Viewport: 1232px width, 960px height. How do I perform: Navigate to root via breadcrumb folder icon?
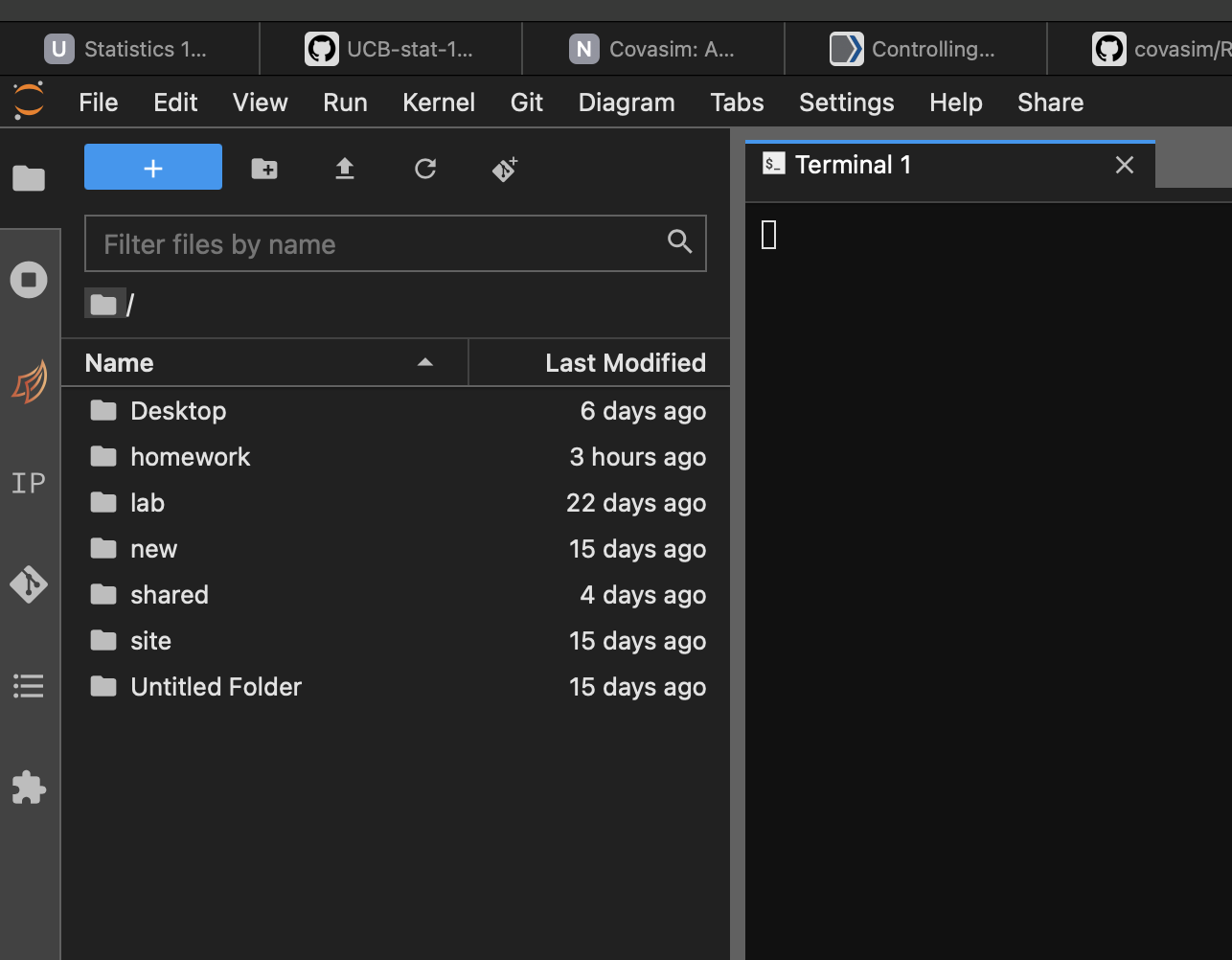[103, 303]
